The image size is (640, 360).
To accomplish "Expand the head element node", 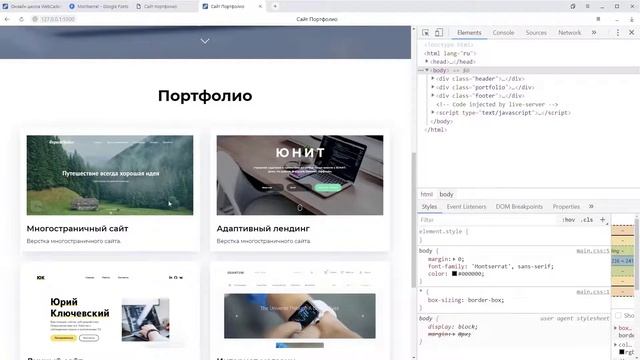I will tap(427, 62).
